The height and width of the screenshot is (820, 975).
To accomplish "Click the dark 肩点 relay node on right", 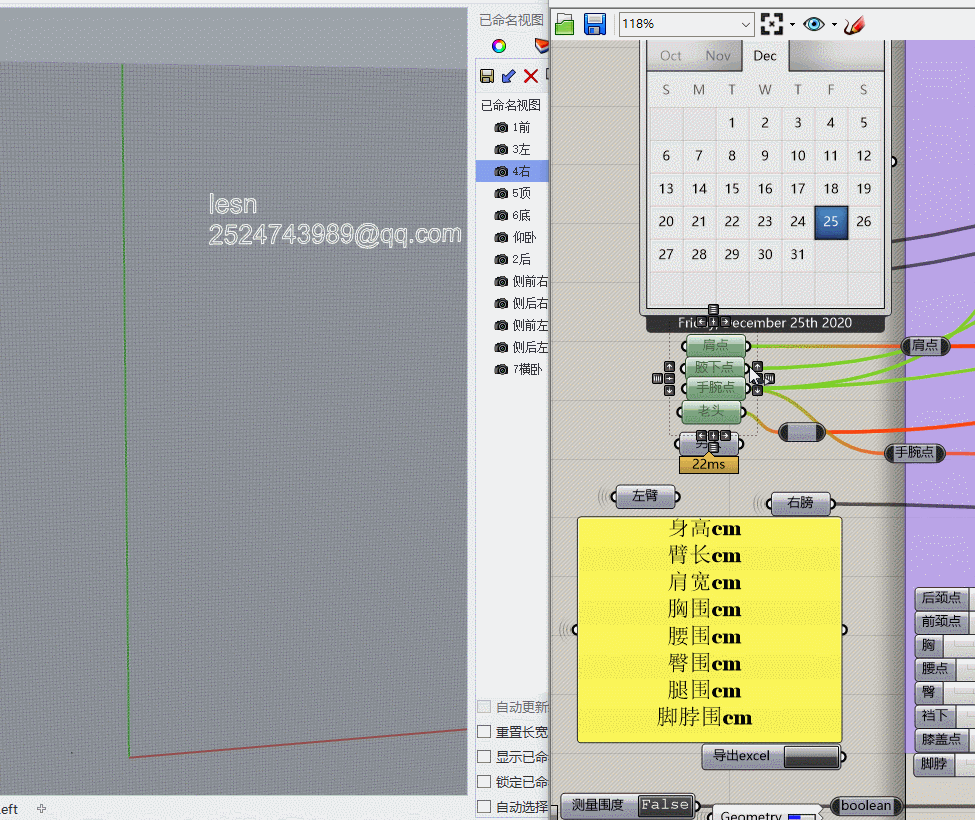I will coord(925,346).
